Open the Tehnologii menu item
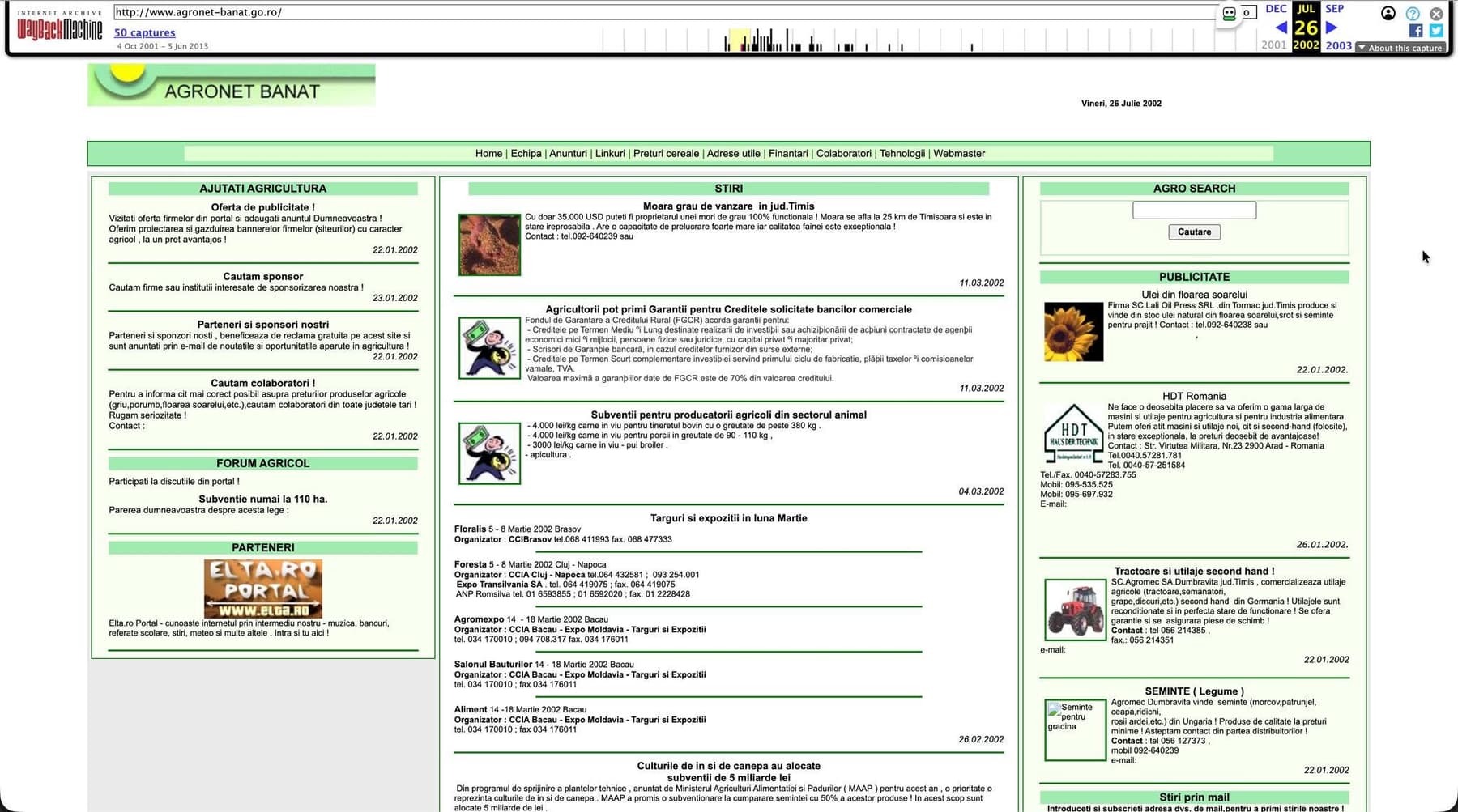This screenshot has height=812, width=1458. click(x=902, y=154)
